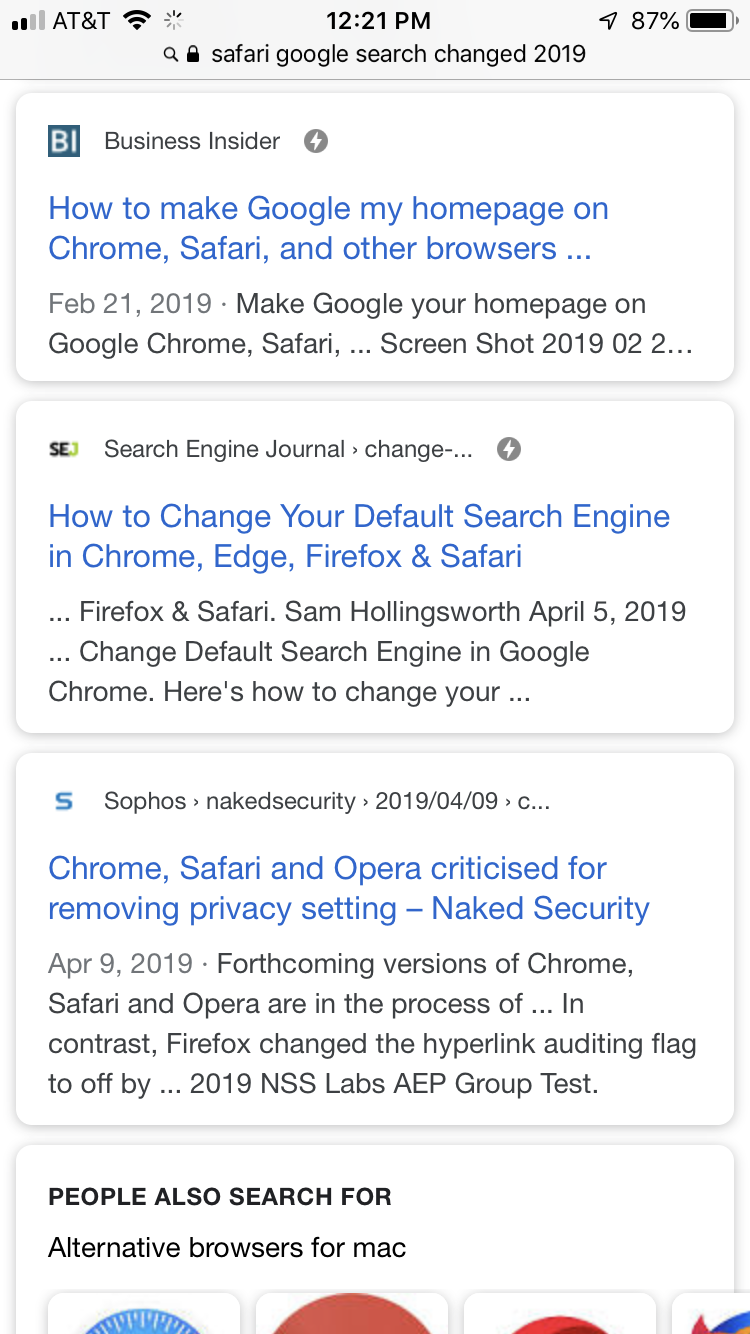This screenshot has height=1334, width=750.
Task: Tap the AMP lightning icon beside Business Insider
Action: (x=316, y=141)
